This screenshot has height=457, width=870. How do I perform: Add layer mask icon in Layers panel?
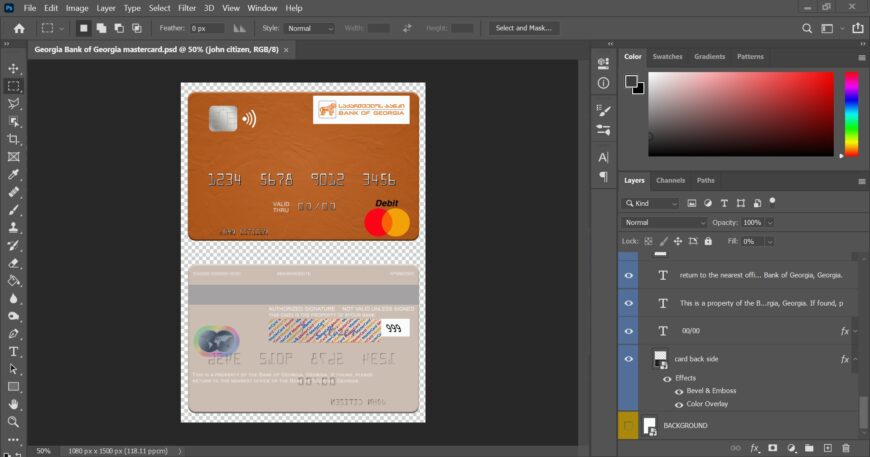(x=772, y=448)
